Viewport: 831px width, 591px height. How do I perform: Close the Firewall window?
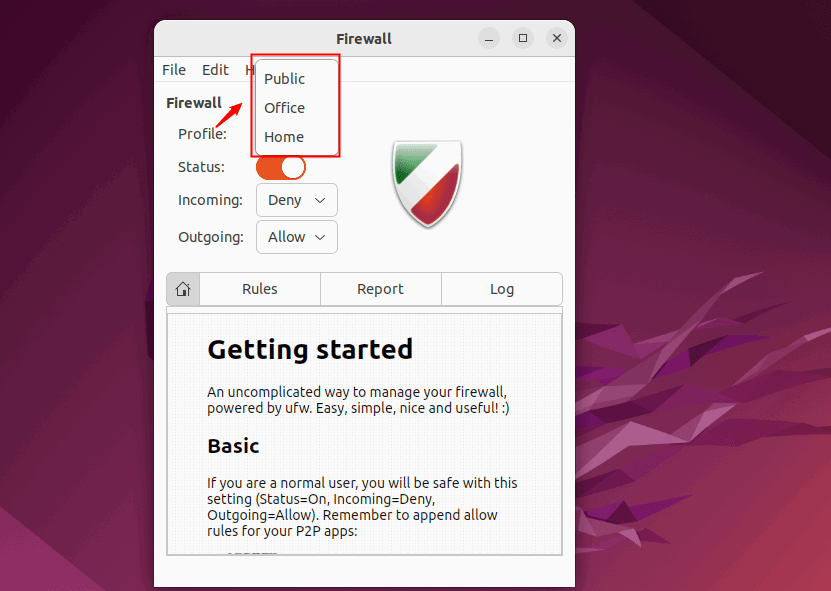[x=557, y=39]
